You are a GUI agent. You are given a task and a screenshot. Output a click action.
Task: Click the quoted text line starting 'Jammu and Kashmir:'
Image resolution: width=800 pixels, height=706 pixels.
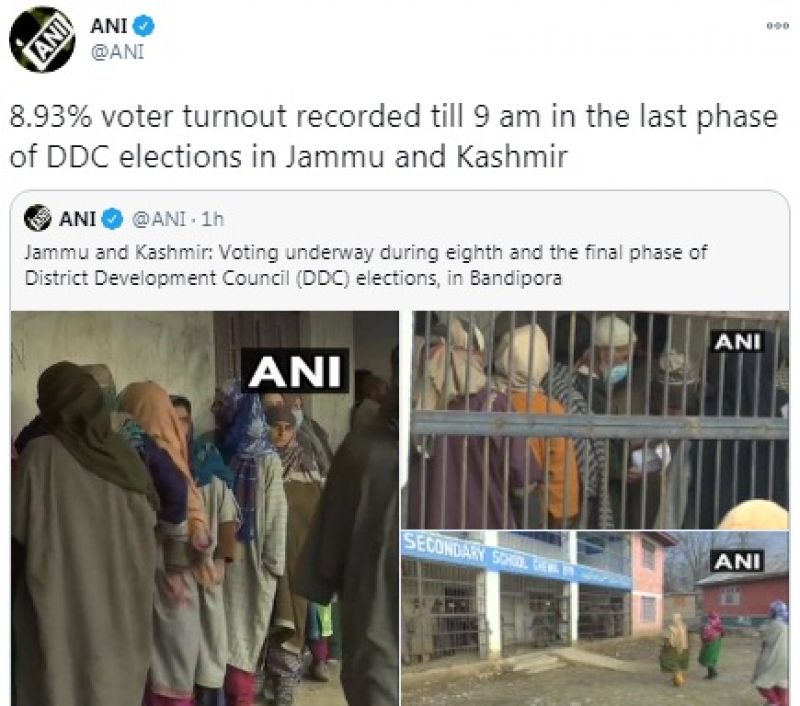[x=366, y=253]
